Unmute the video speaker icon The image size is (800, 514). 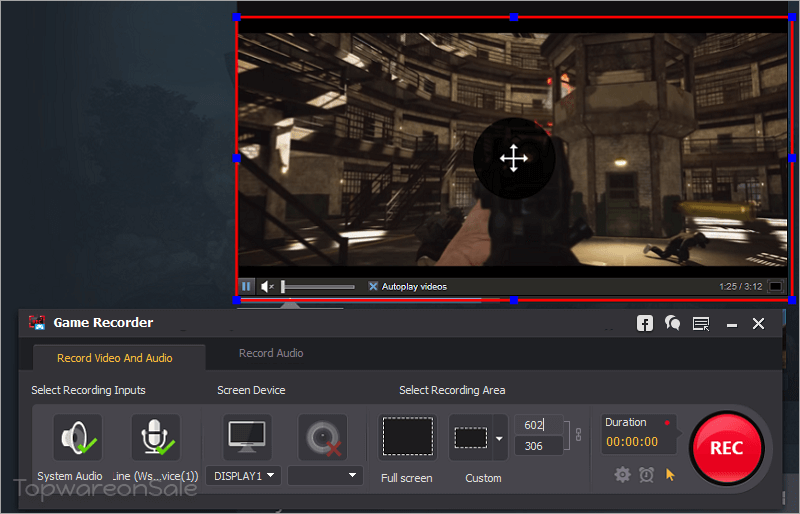click(x=267, y=286)
